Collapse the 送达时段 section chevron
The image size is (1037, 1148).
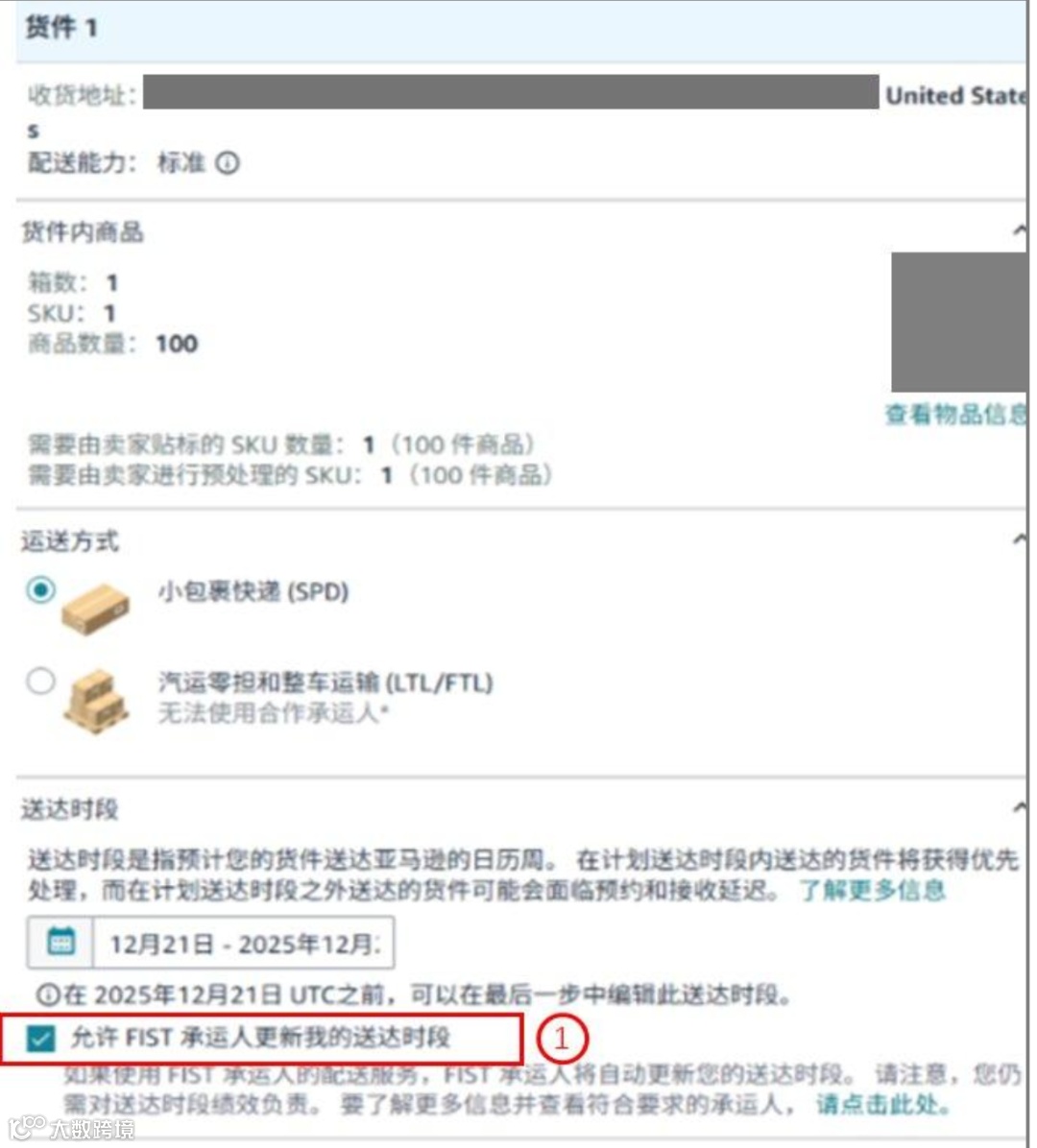click(1020, 809)
